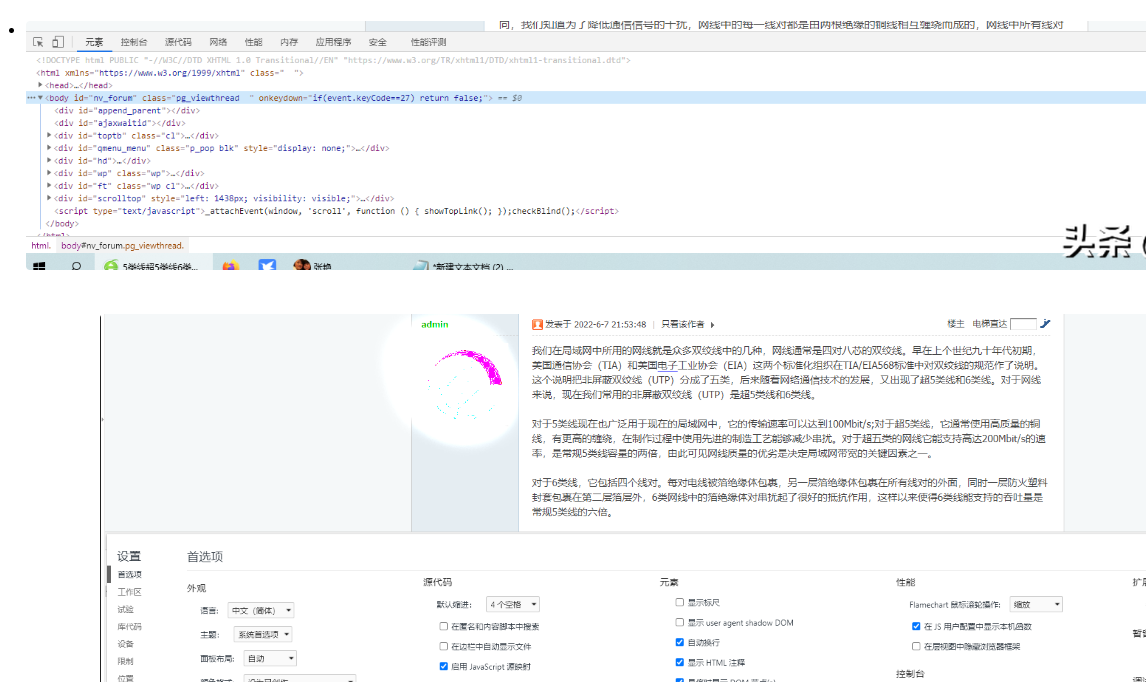Toggle the device emulation toolbar icon
The image size is (1146, 682).
click(58, 42)
